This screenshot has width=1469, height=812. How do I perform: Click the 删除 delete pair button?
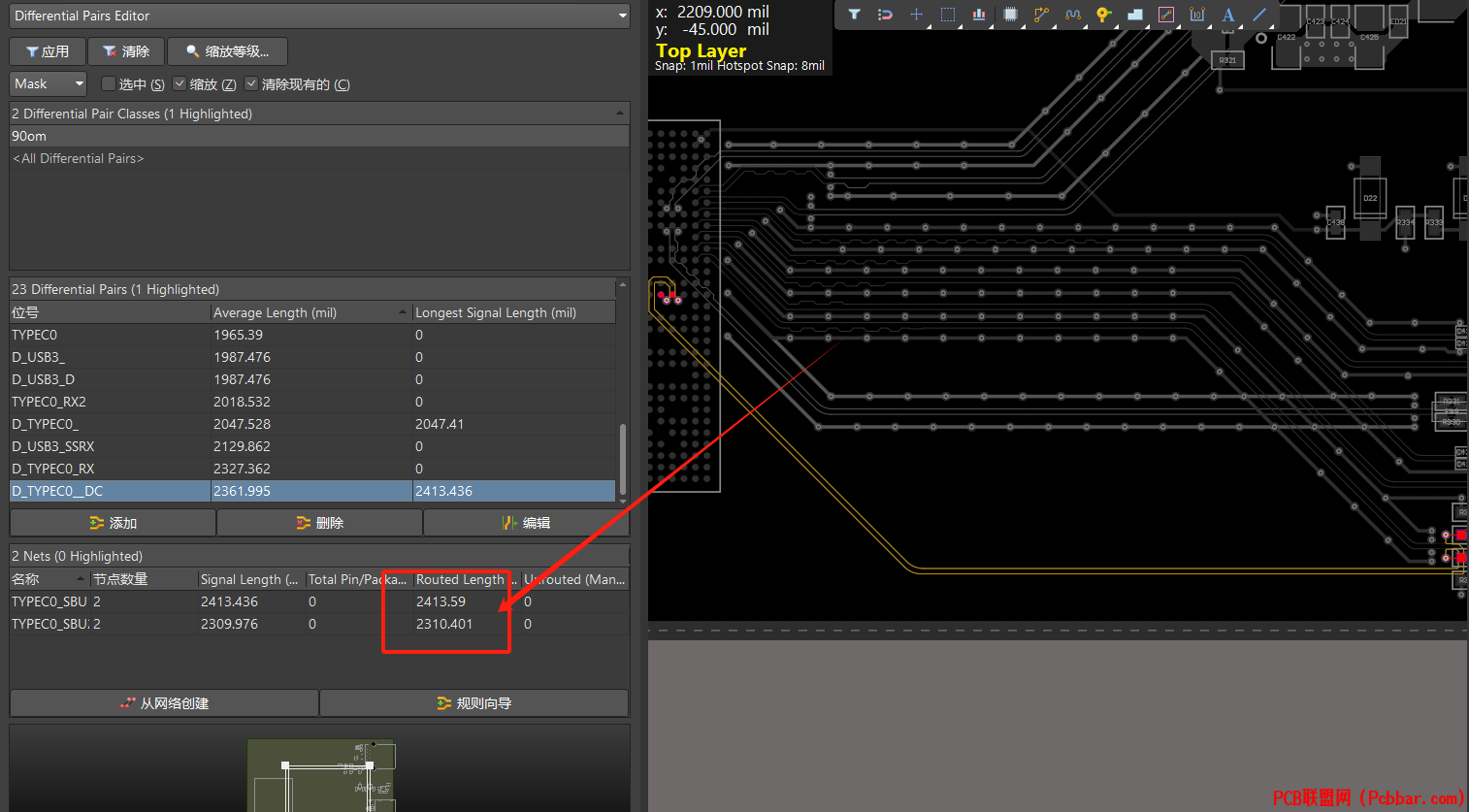pos(319,523)
